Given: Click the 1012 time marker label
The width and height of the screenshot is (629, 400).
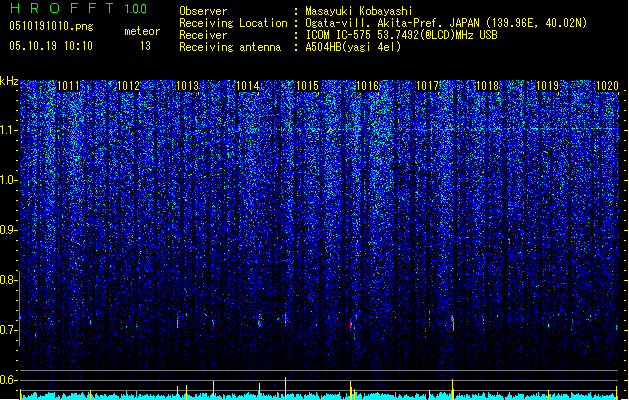Looking at the screenshot, I should [128, 86].
